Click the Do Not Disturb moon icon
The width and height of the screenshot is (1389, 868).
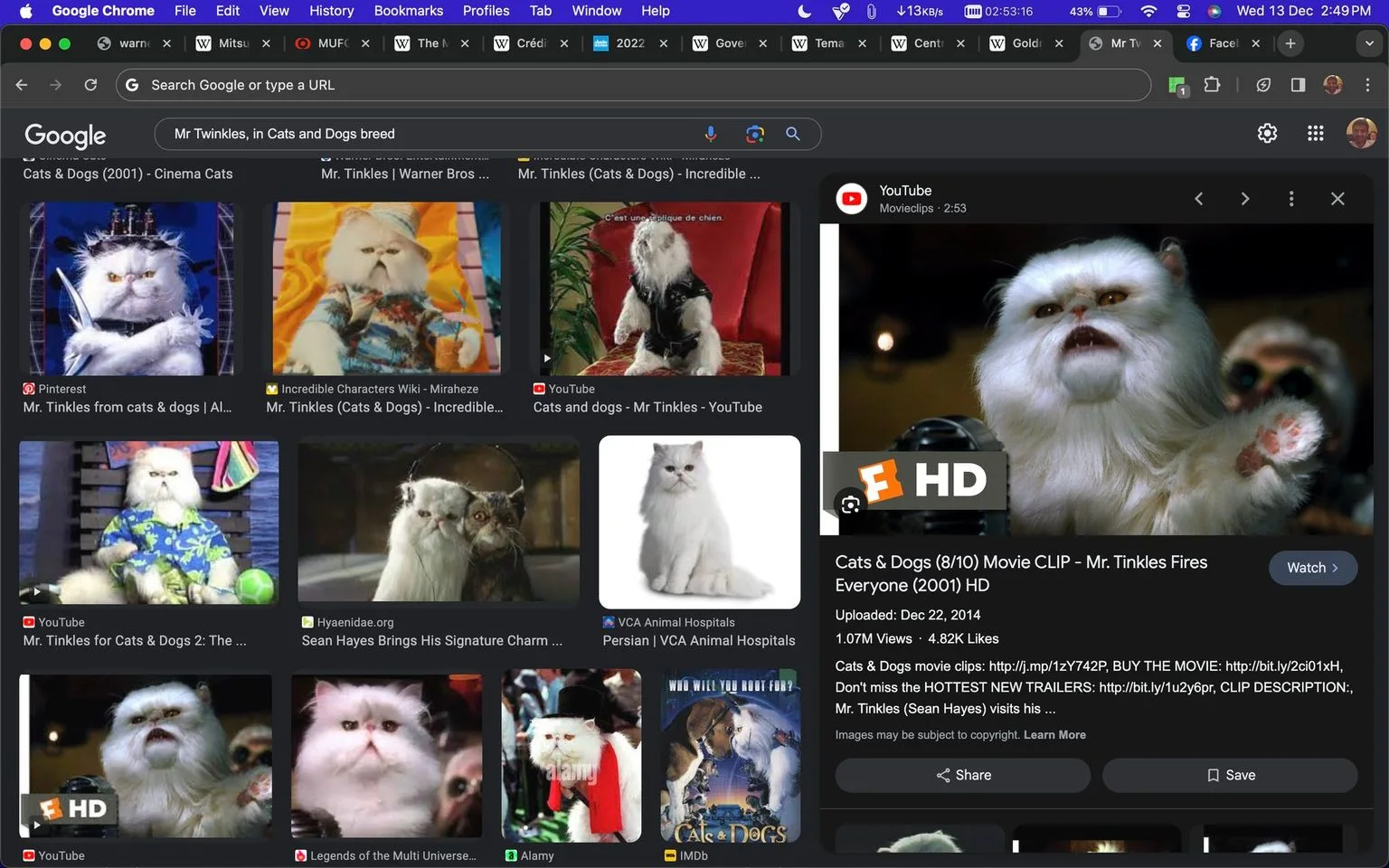[x=804, y=11]
